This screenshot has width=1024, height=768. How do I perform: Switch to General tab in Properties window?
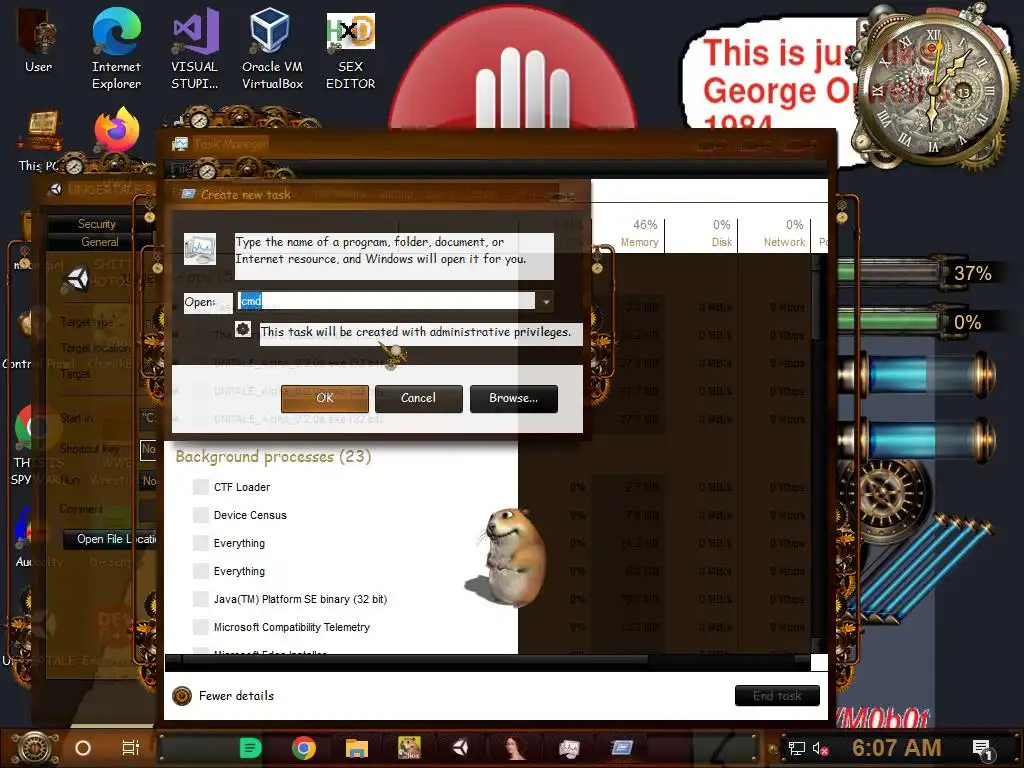[99, 242]
